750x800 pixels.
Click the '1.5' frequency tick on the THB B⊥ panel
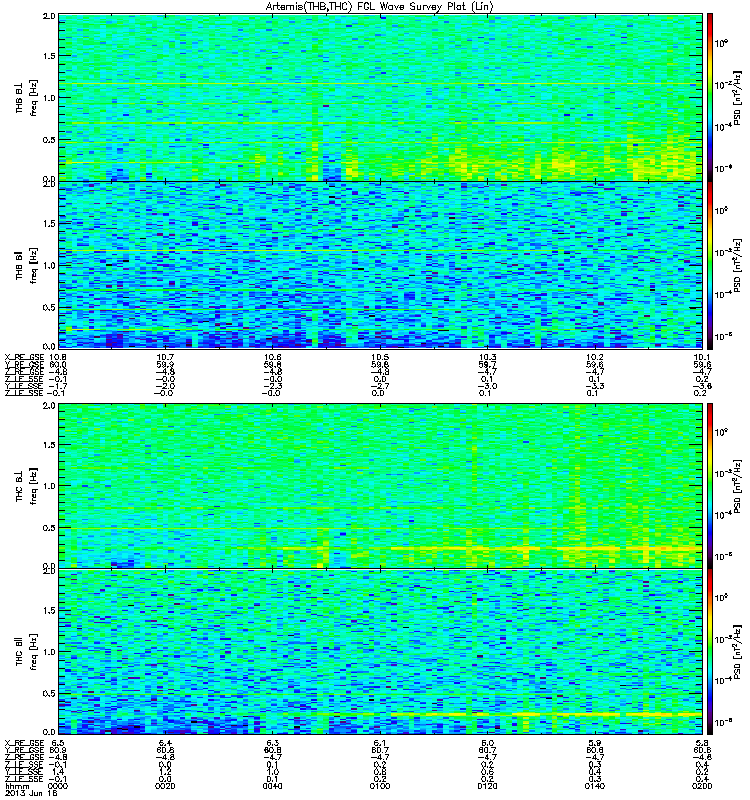(x=49, y=56)
